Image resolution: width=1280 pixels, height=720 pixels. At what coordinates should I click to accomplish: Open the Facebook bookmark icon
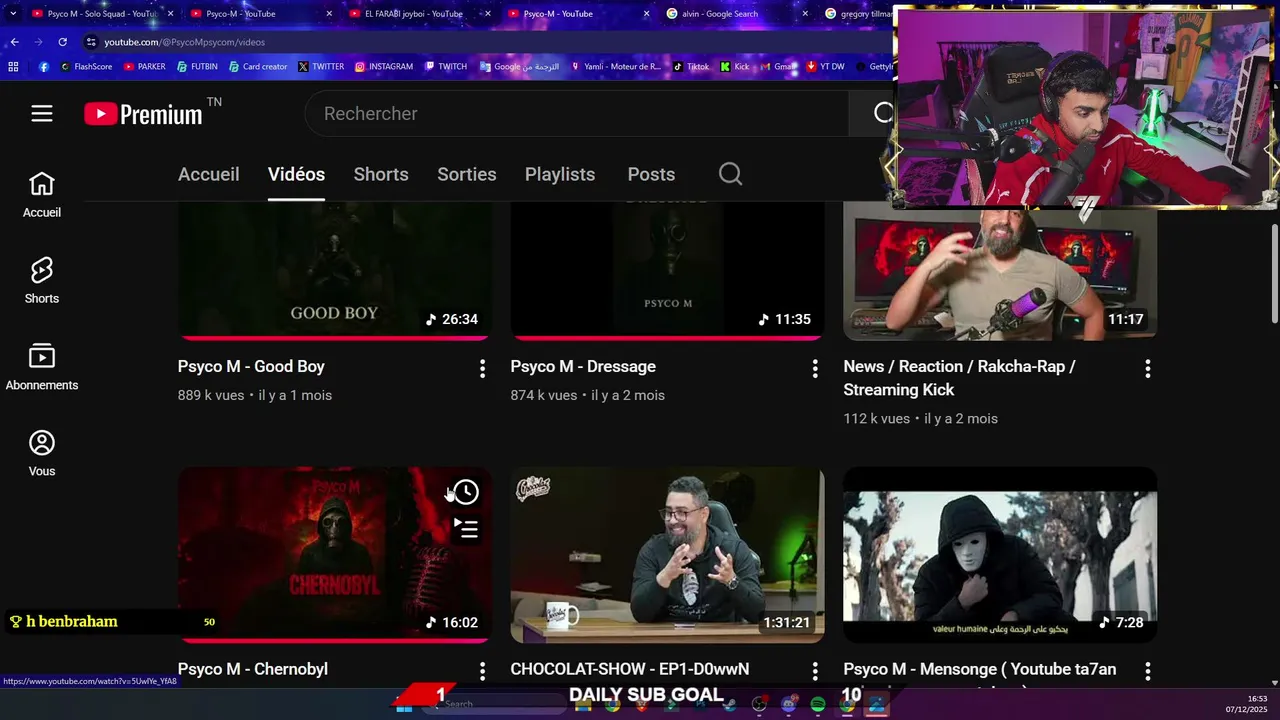coord(44,67)
